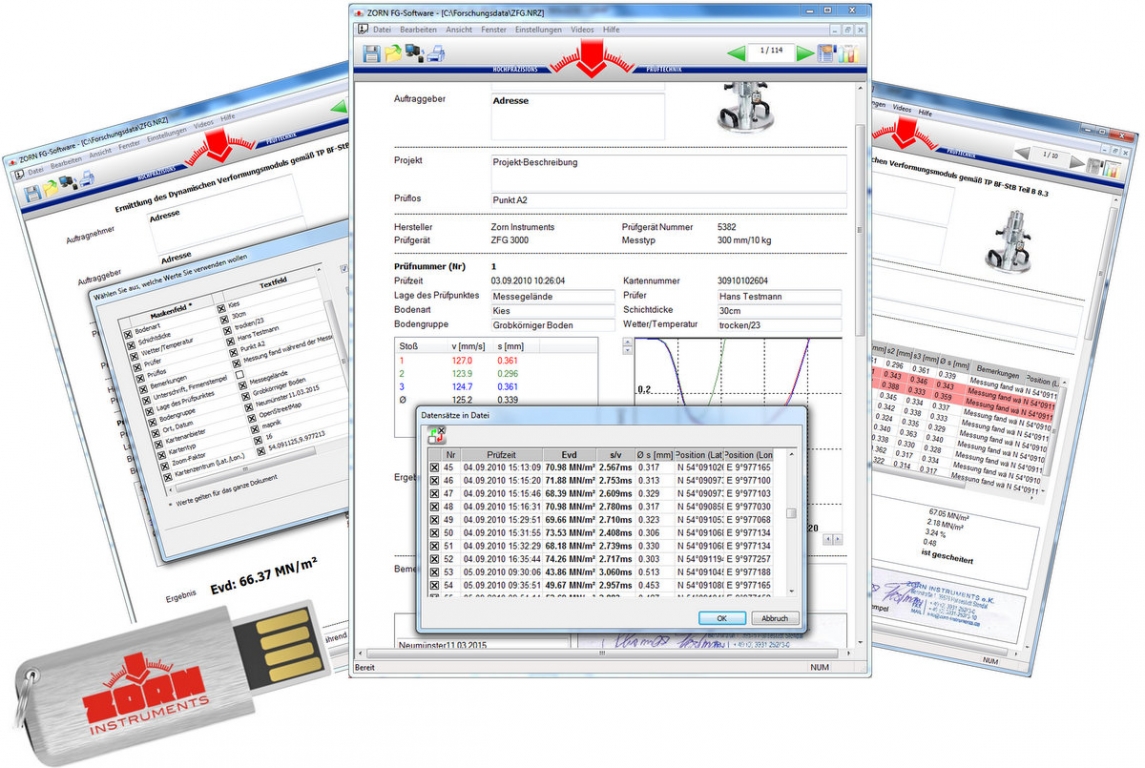Click Stoß 1 velocity value 127.0
This screenshot has height=768, width=1145.
(x=462, y=361)
